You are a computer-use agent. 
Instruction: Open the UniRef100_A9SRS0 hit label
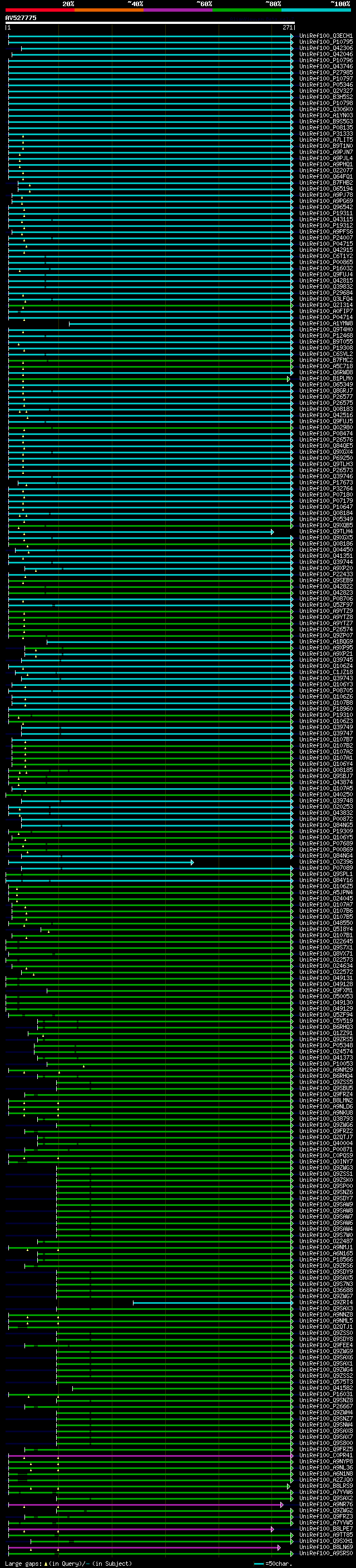coord(325,1554)
